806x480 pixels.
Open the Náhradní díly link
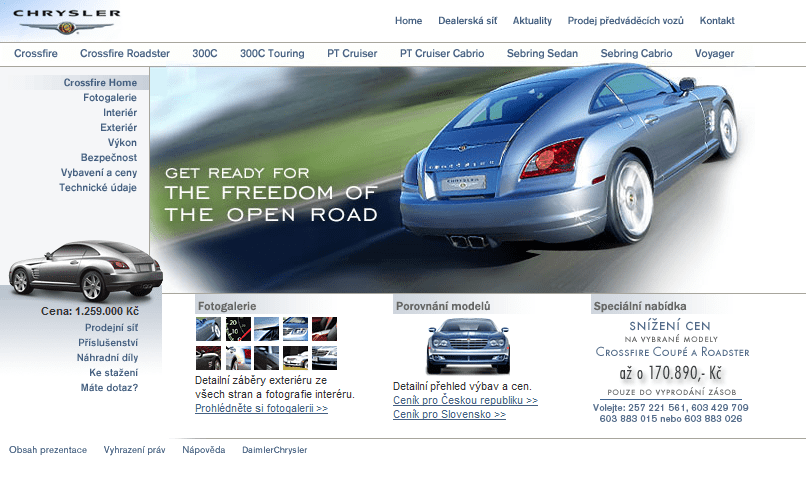107,358
